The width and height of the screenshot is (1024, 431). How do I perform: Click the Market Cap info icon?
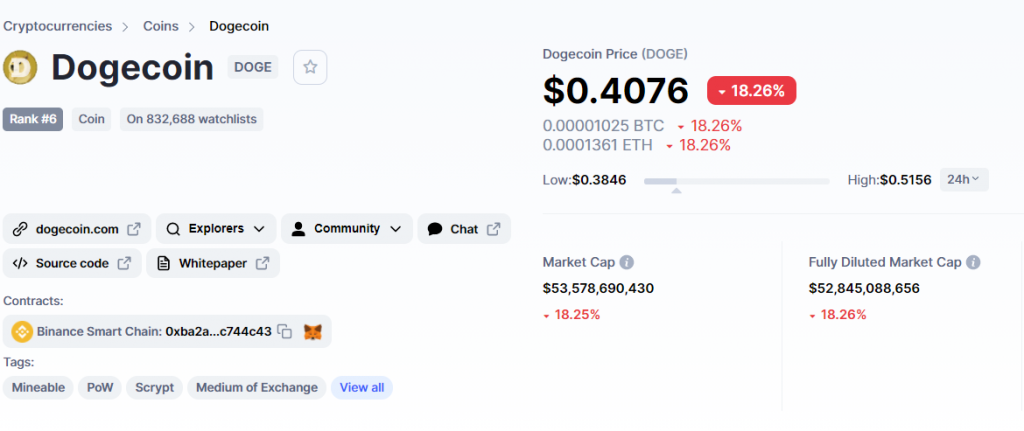click(x=627, y=262)
